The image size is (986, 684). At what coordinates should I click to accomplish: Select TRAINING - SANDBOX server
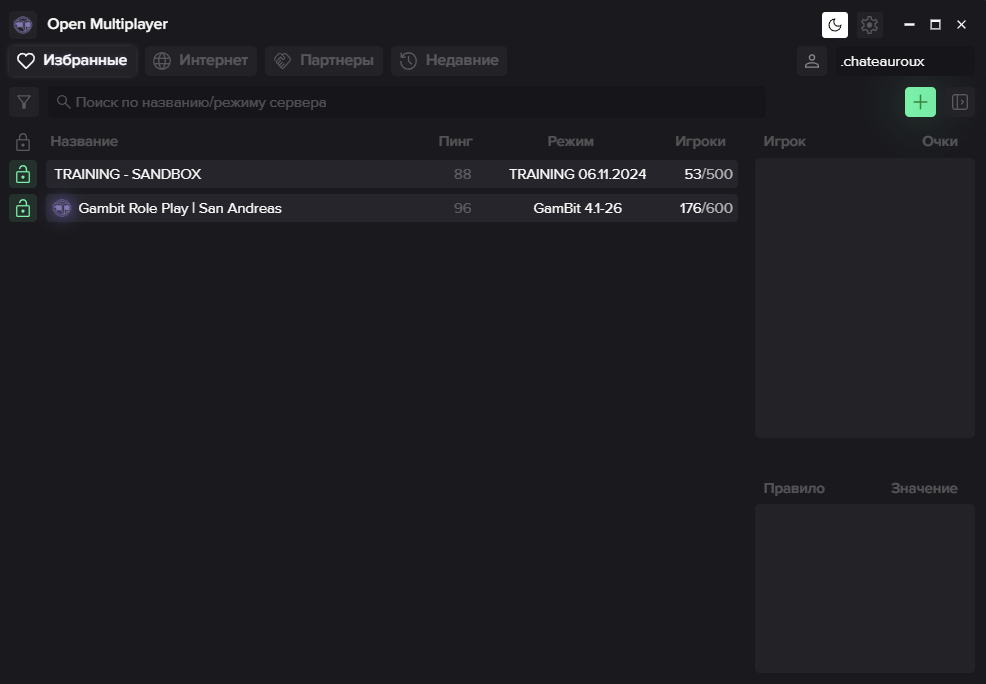pos(392,174)
